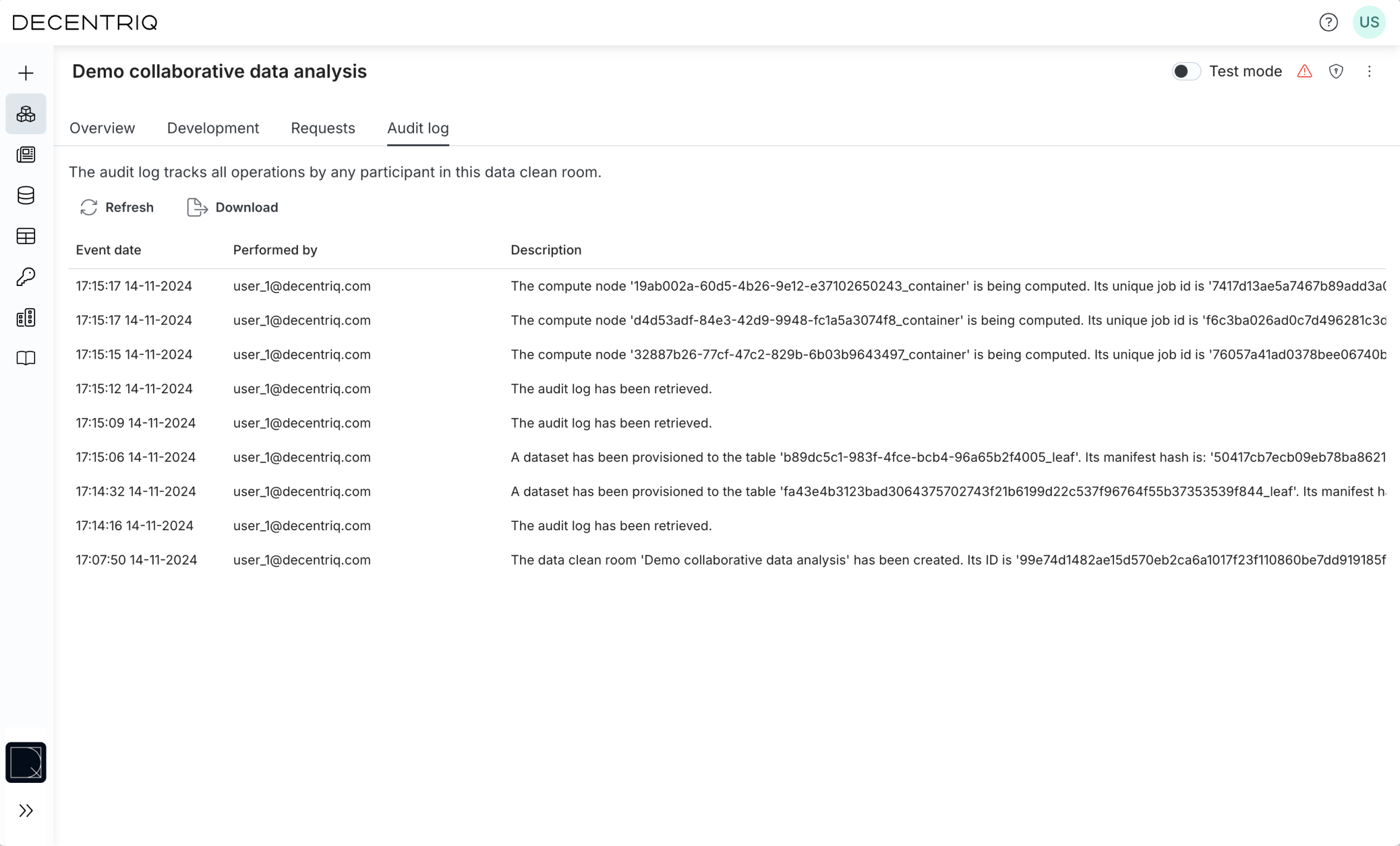Open the US user account avatar
This screenshot has height=846, width=1400.
(x=1369, y=22)
